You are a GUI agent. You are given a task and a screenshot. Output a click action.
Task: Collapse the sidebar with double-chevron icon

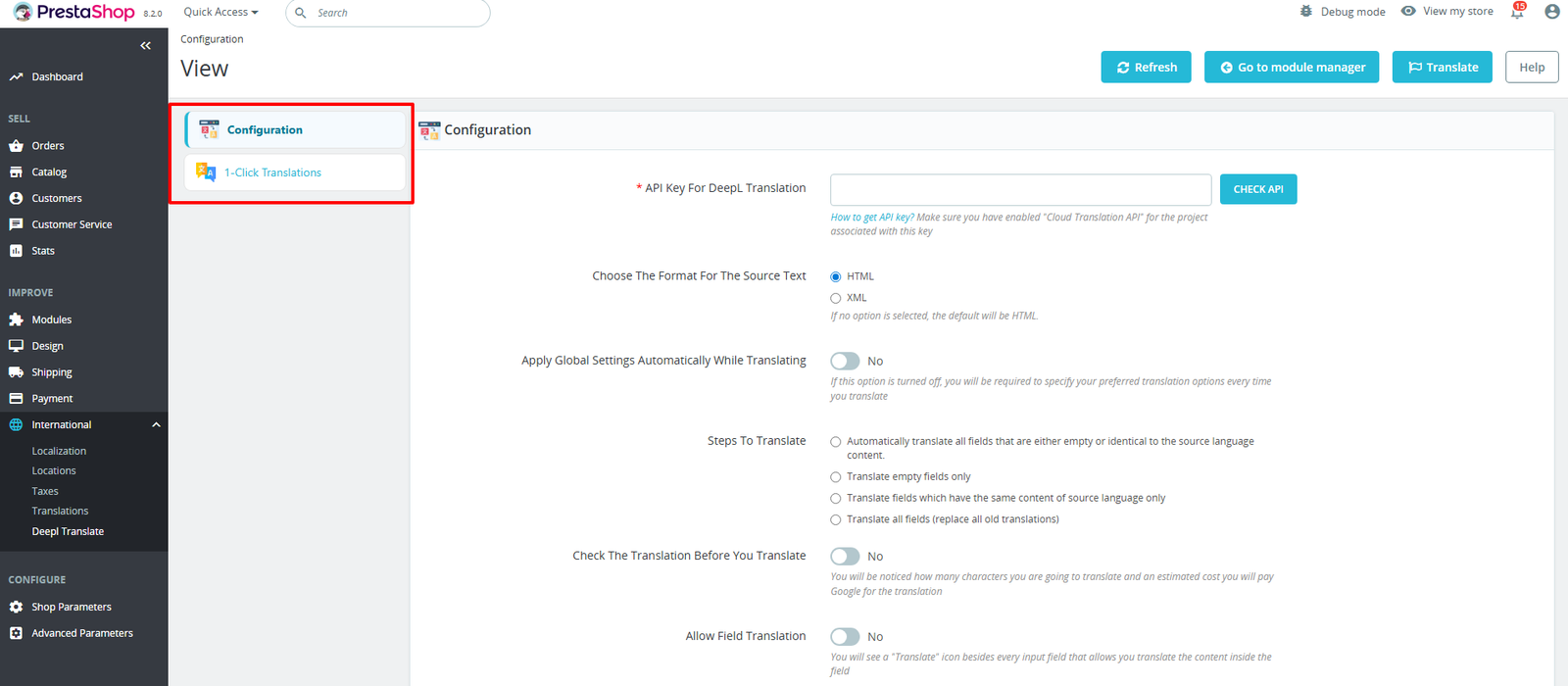pyautogui.click(x=145, y=46)
